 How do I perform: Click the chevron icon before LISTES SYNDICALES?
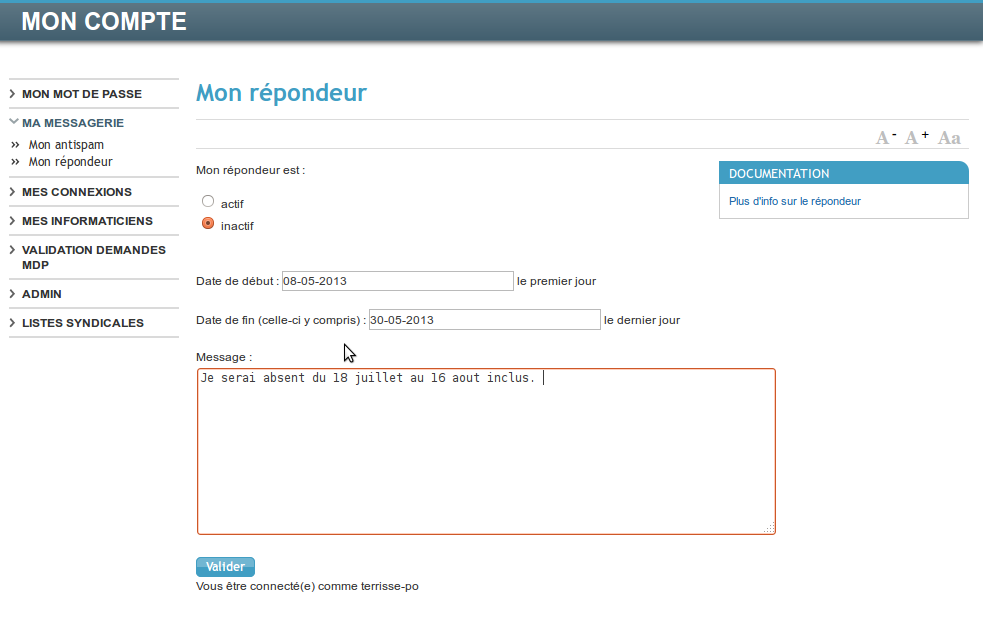pos(10,323)
